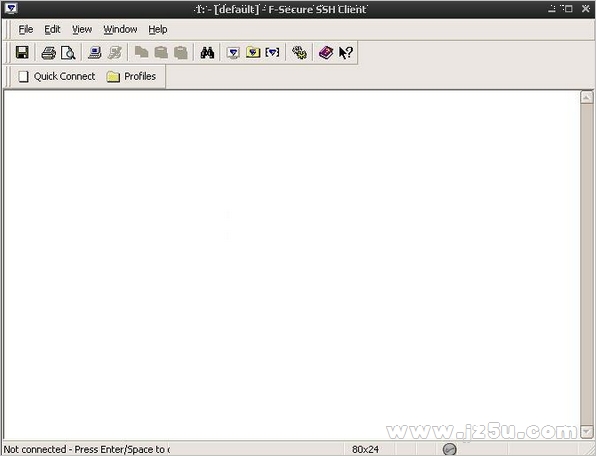Open the Help book icon
Viewport: 596px width, 456px height.
[326, 52]
